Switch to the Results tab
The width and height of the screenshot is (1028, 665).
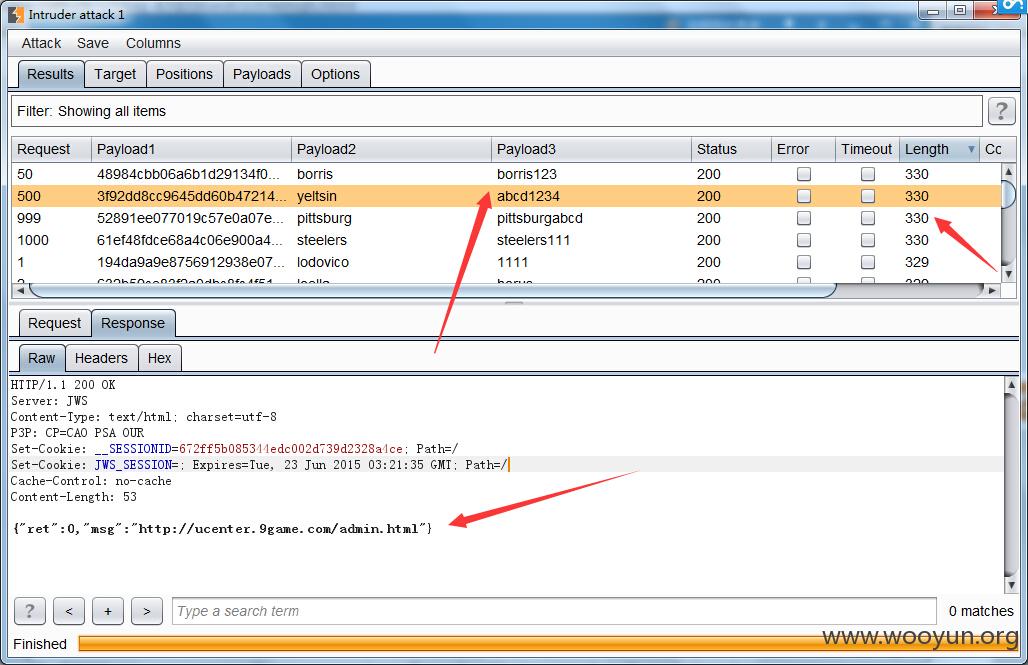(x=50, y=74)
